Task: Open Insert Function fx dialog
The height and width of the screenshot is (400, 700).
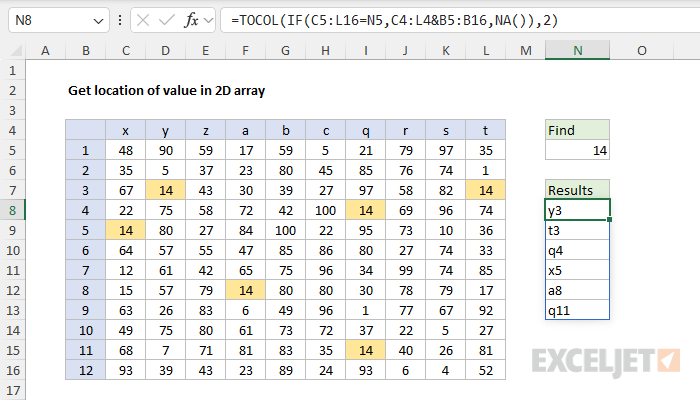Action: tap(192, 20)
